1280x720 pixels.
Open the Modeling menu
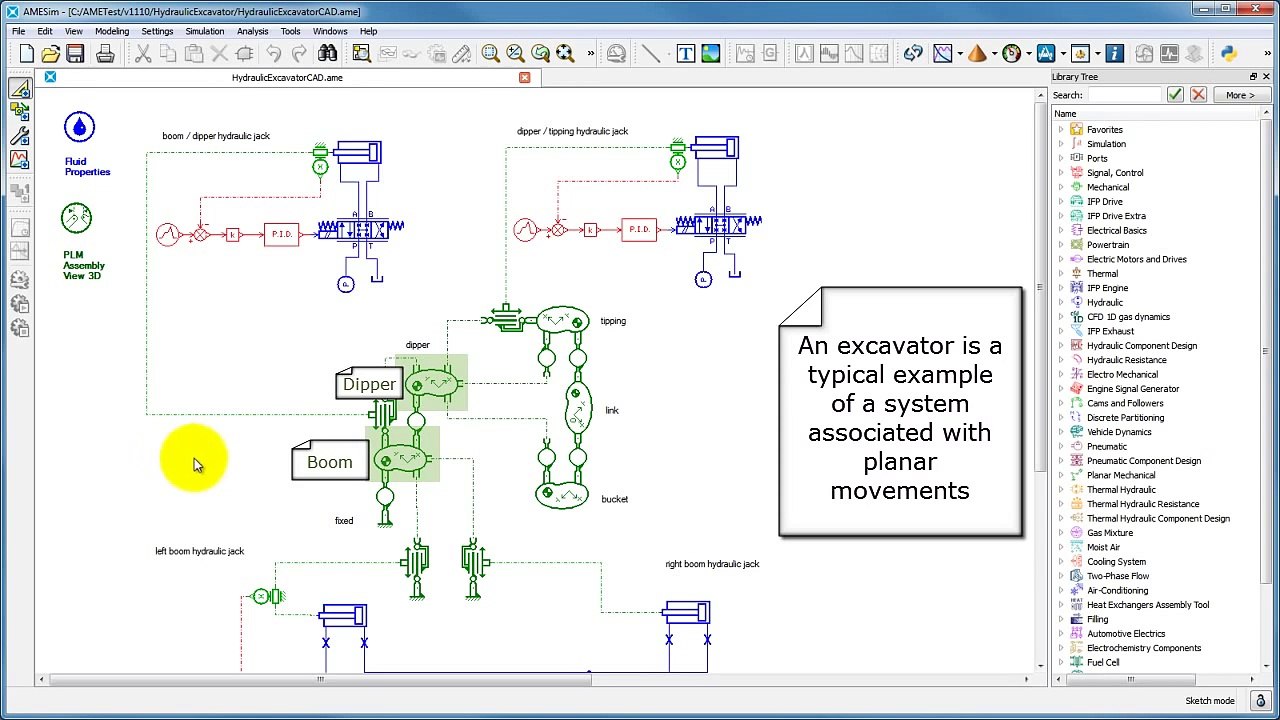pyautogui.click(x=112, y=31)
